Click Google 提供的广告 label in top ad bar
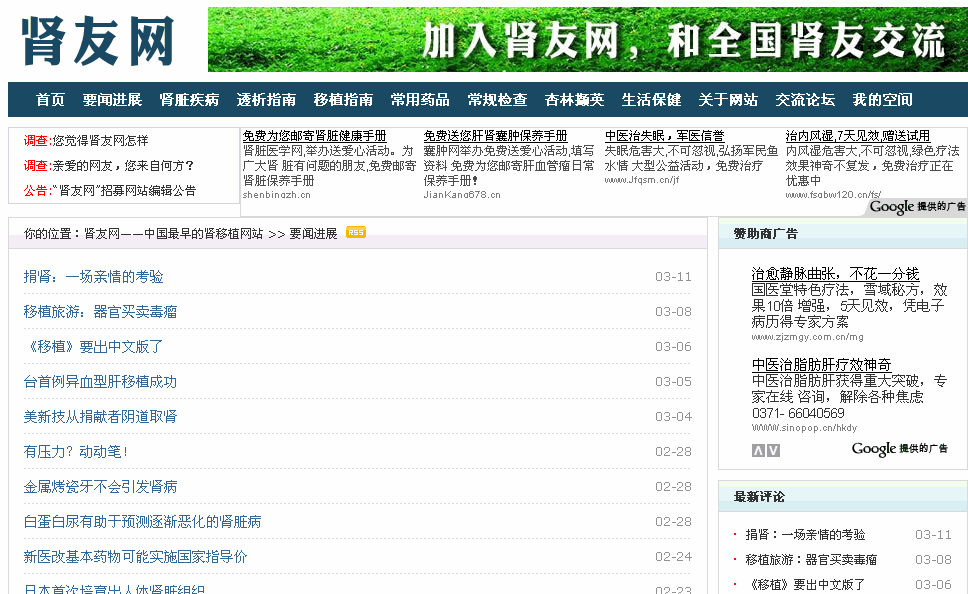 tap(917, 207)
